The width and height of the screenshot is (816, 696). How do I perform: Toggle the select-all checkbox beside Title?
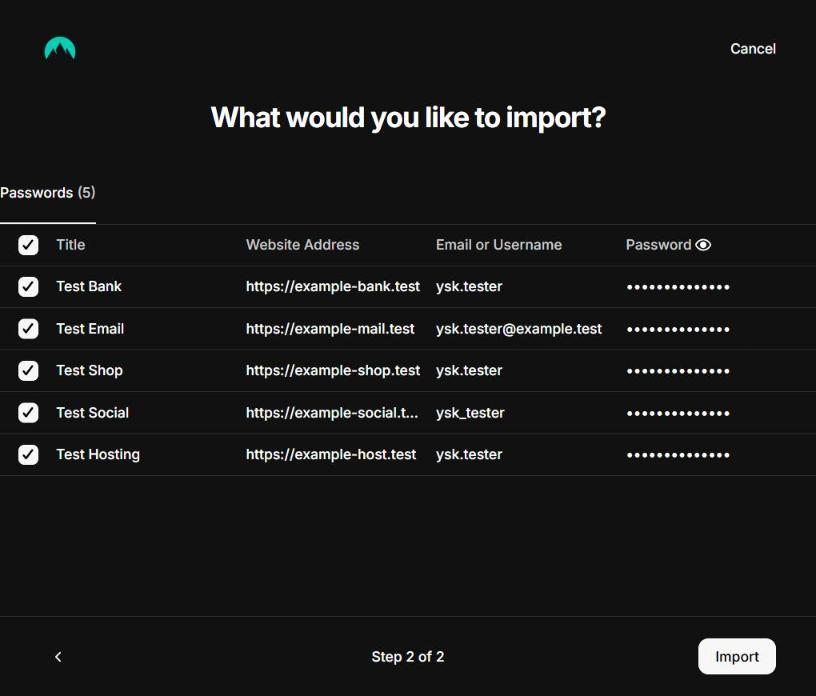(28, 245)
